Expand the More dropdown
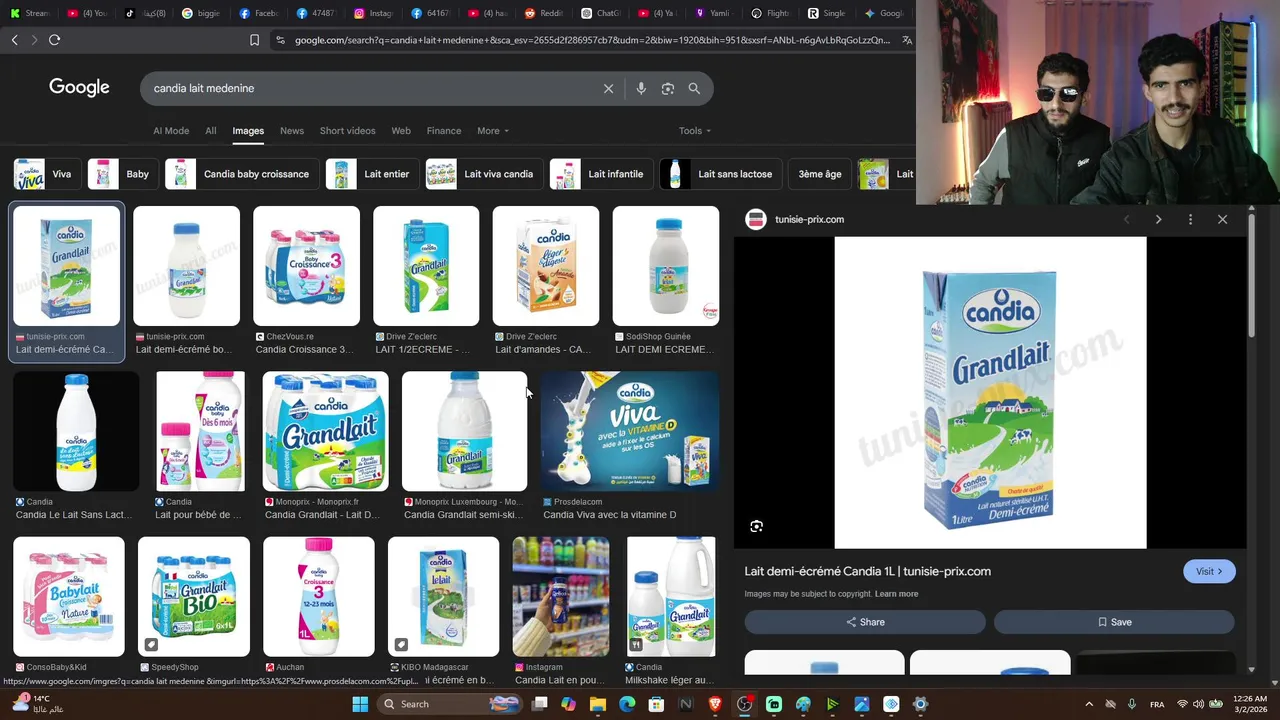Screen dimensions: 1280x720 coord(493,131)
